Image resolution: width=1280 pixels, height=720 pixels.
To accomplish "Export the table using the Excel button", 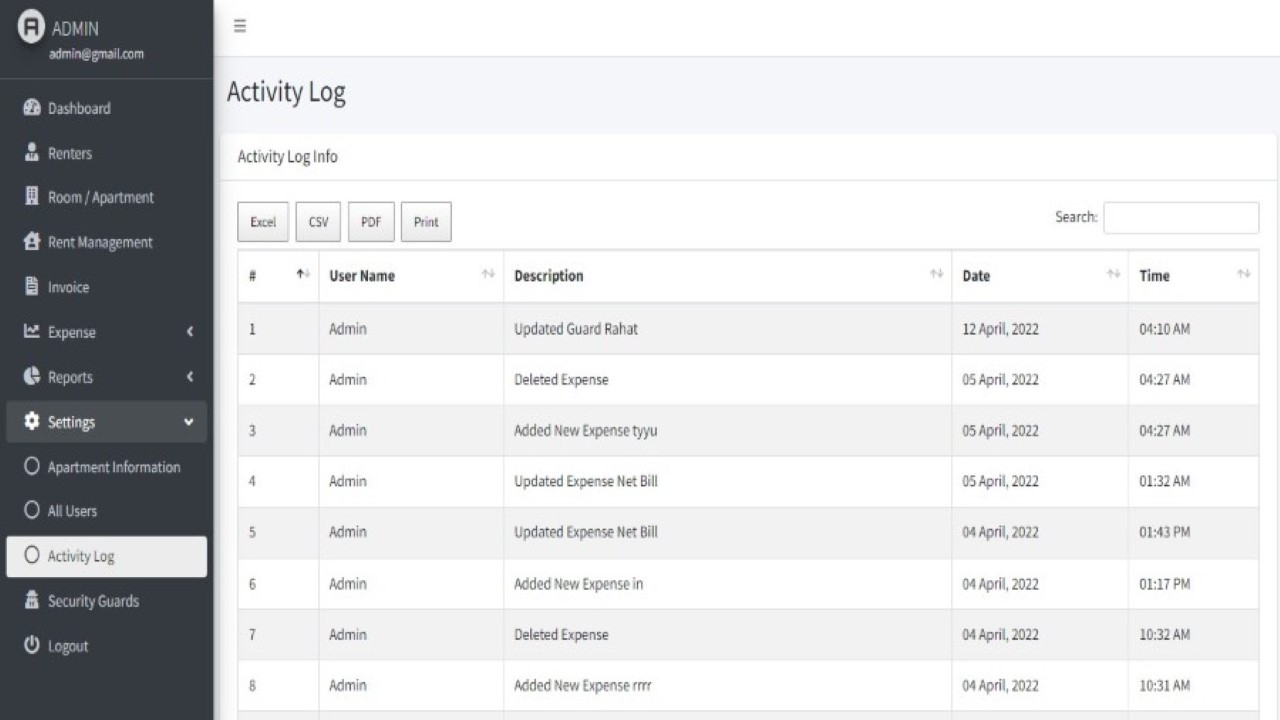I will pos(262,221).
